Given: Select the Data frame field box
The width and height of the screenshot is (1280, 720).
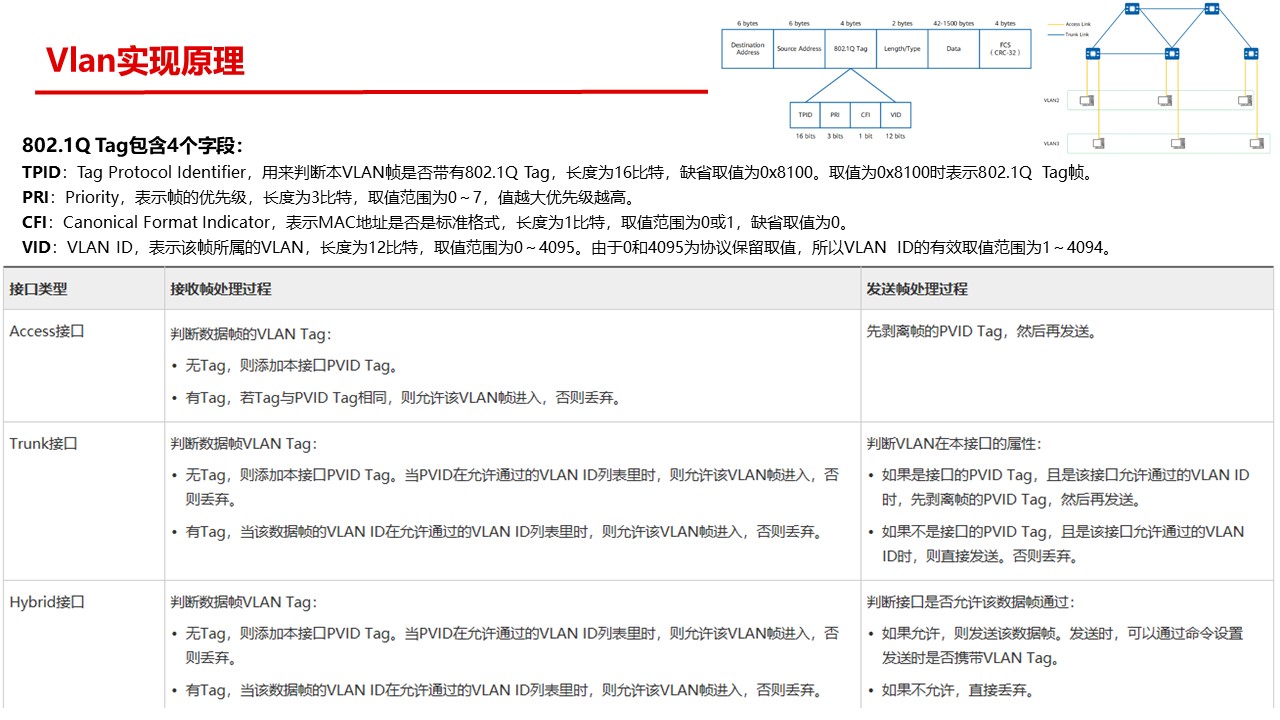Looking at the screenshot, I should [x=953, y=48].
